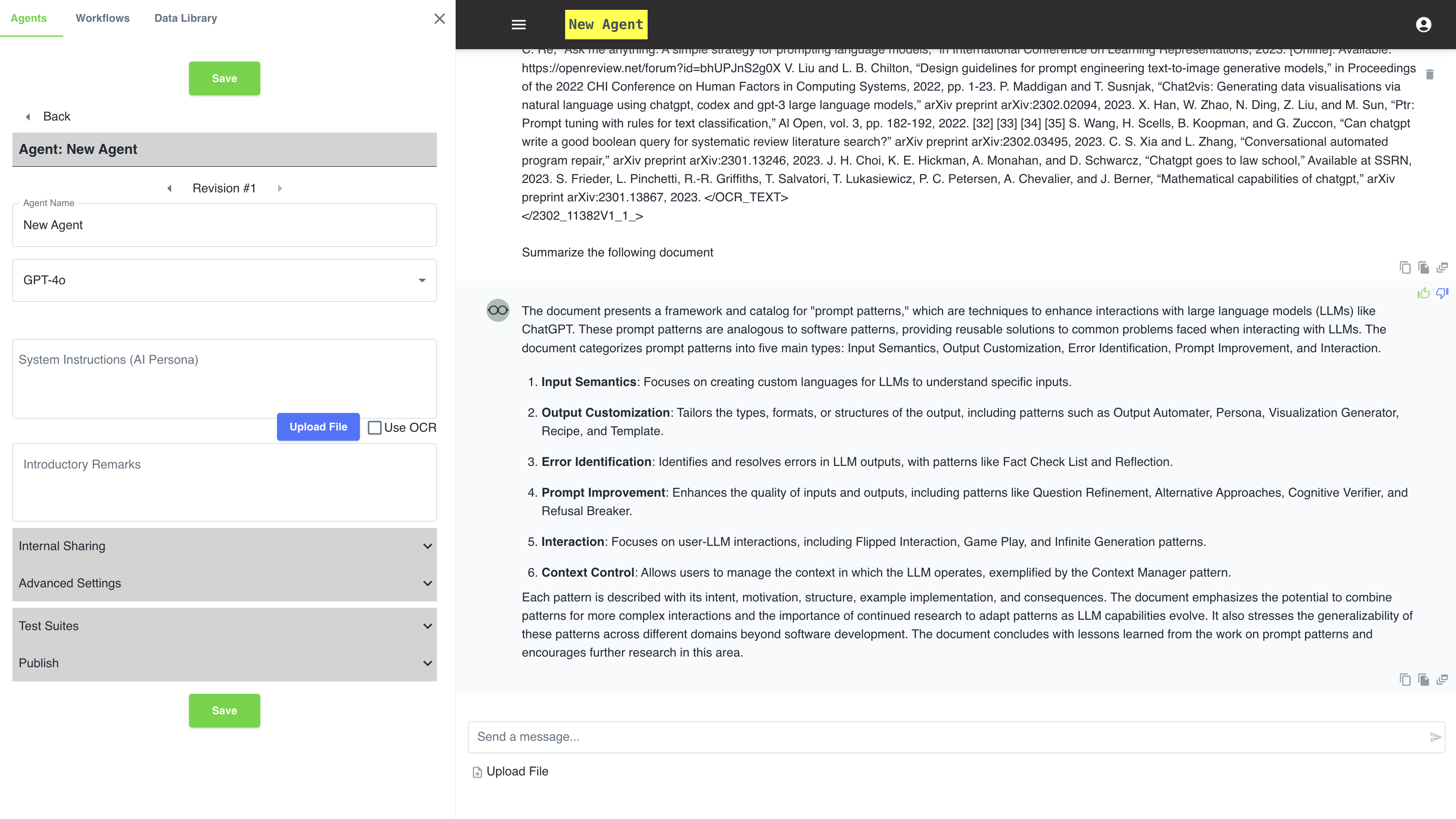Enable the Use OCR checkbox

pos(374,427)
